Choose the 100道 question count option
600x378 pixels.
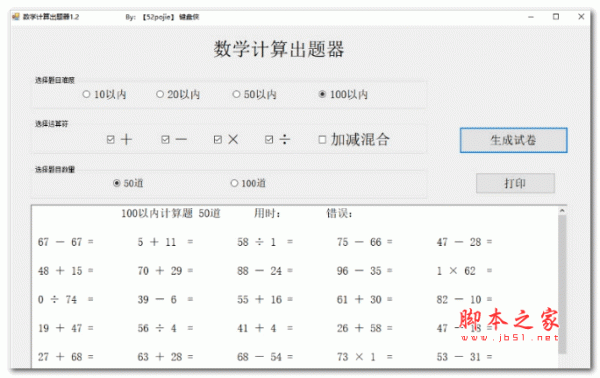[x=248, y=183]
